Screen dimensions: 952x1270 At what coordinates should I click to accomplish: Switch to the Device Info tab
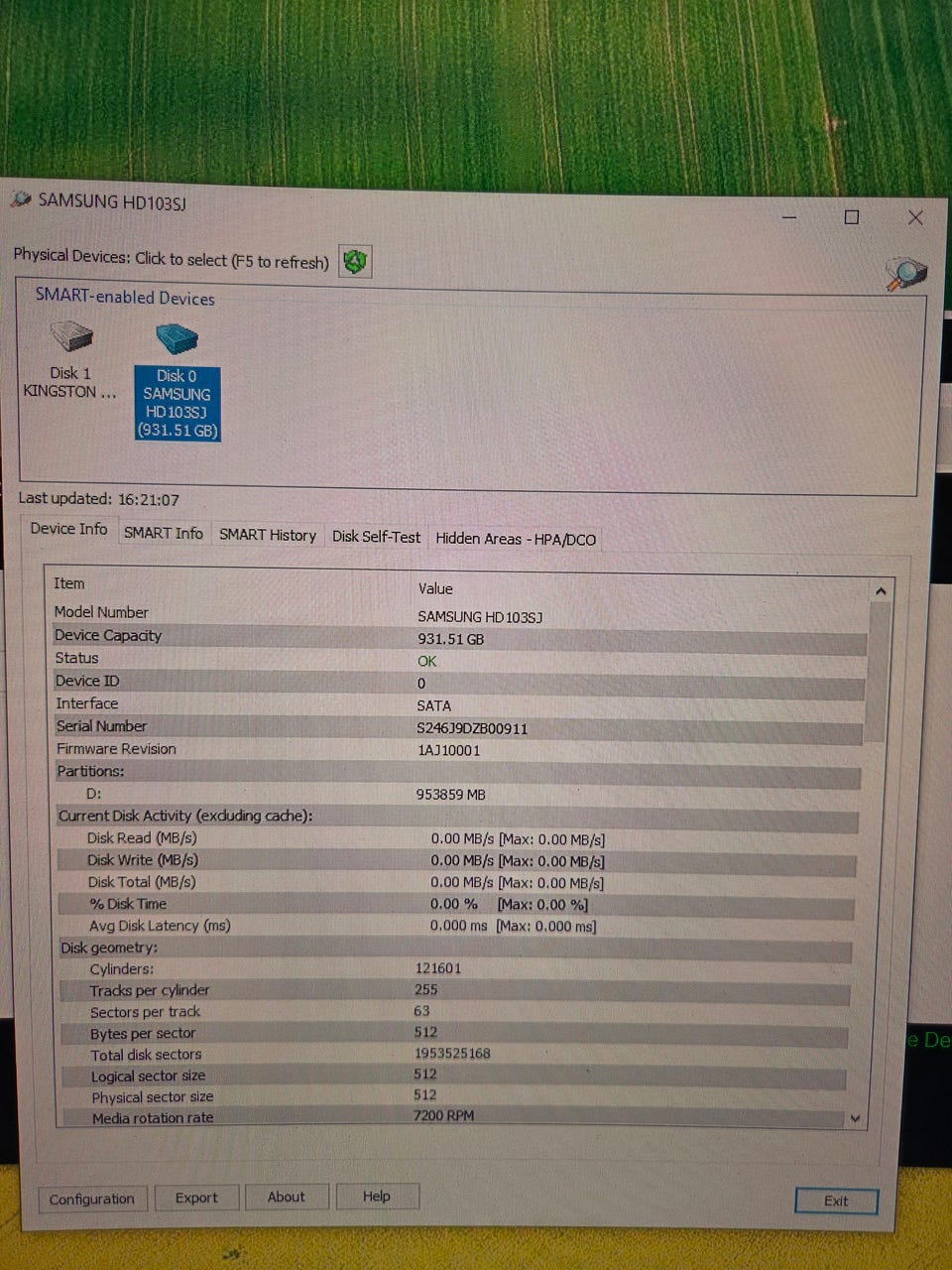[x=68, y=529]
